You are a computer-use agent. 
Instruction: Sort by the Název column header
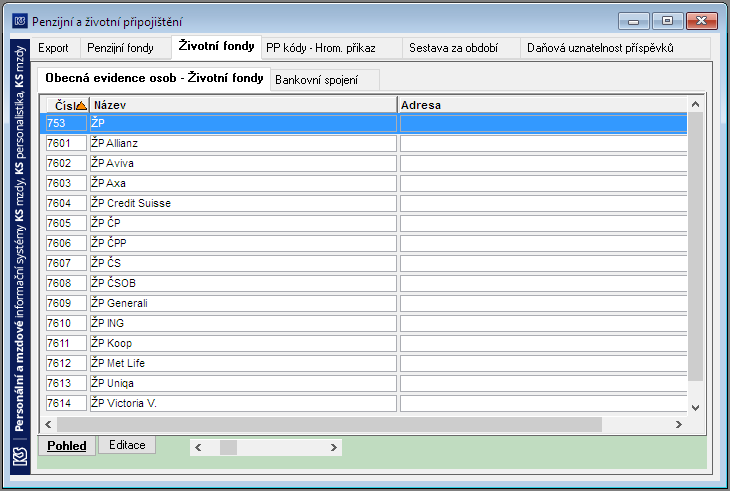(243, 105)
